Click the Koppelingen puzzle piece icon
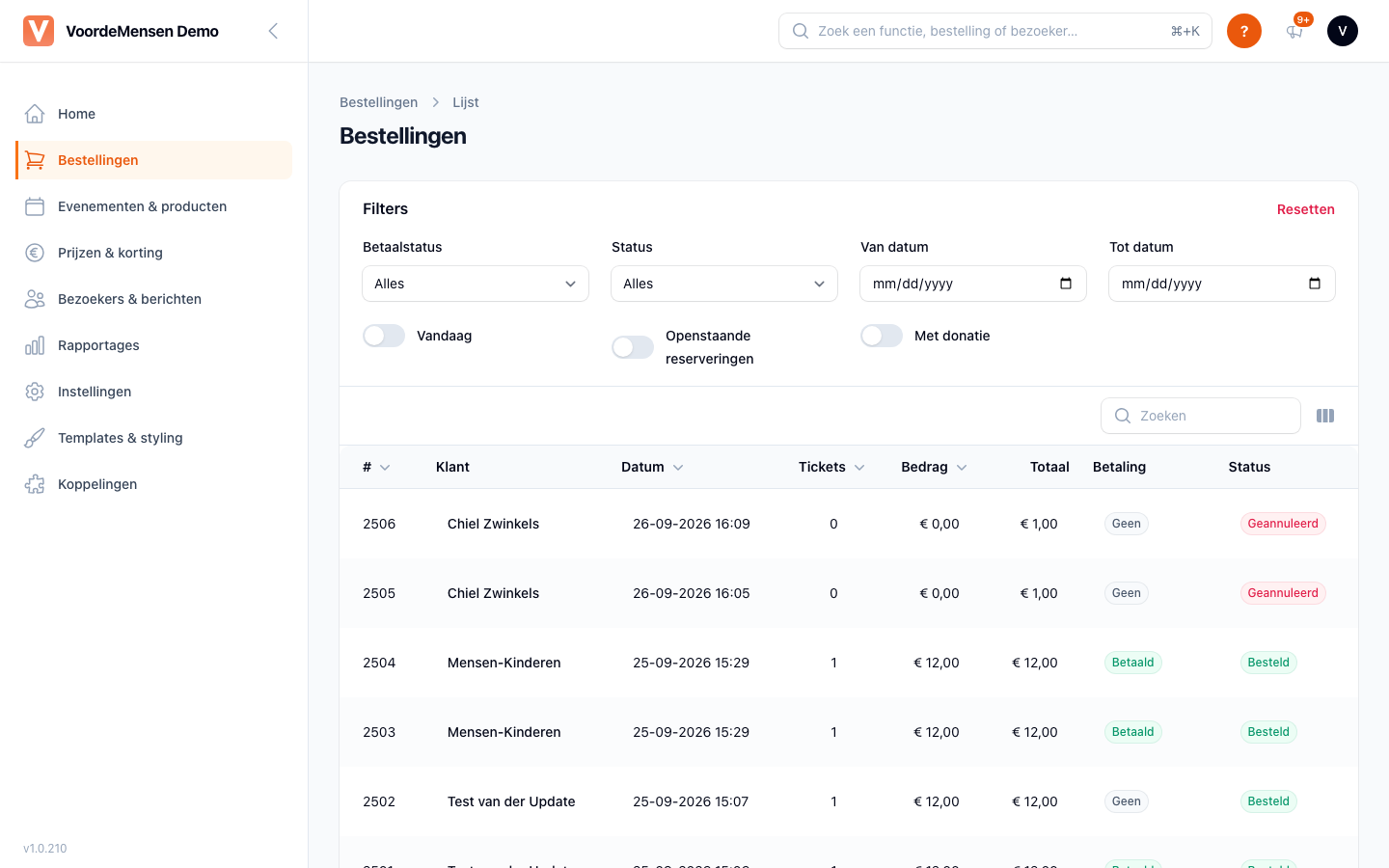 coord(35,484)
